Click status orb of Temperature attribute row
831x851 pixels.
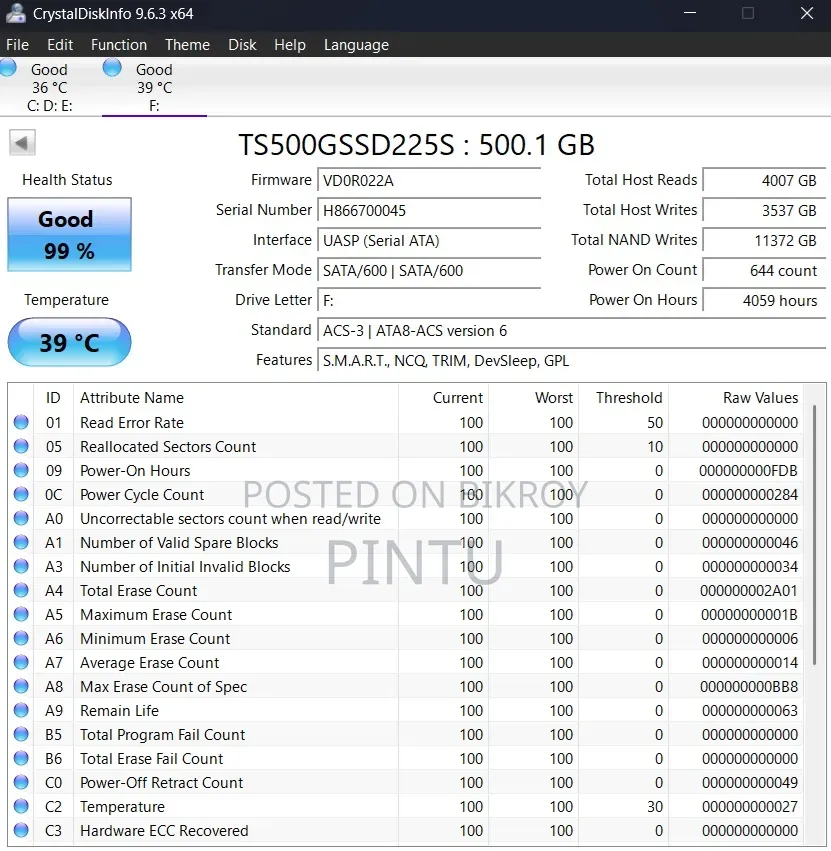pos(21,806)
